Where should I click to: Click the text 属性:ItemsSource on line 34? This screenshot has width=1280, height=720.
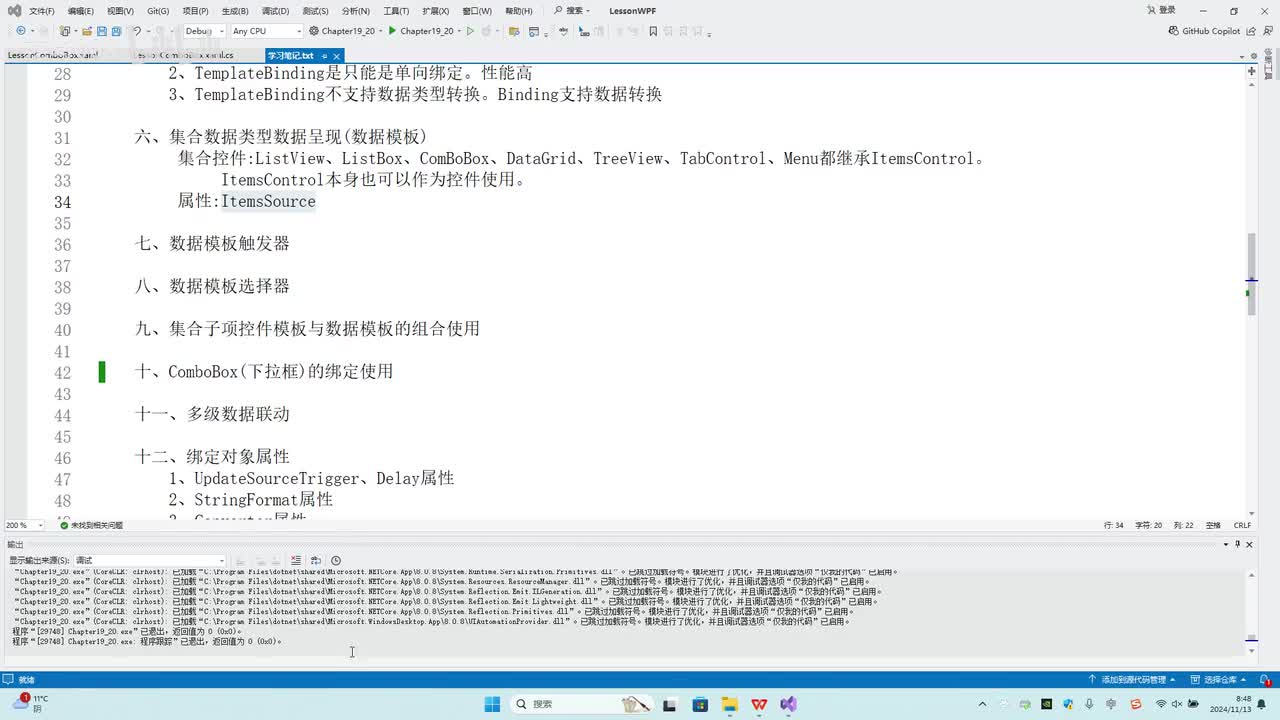247,202
